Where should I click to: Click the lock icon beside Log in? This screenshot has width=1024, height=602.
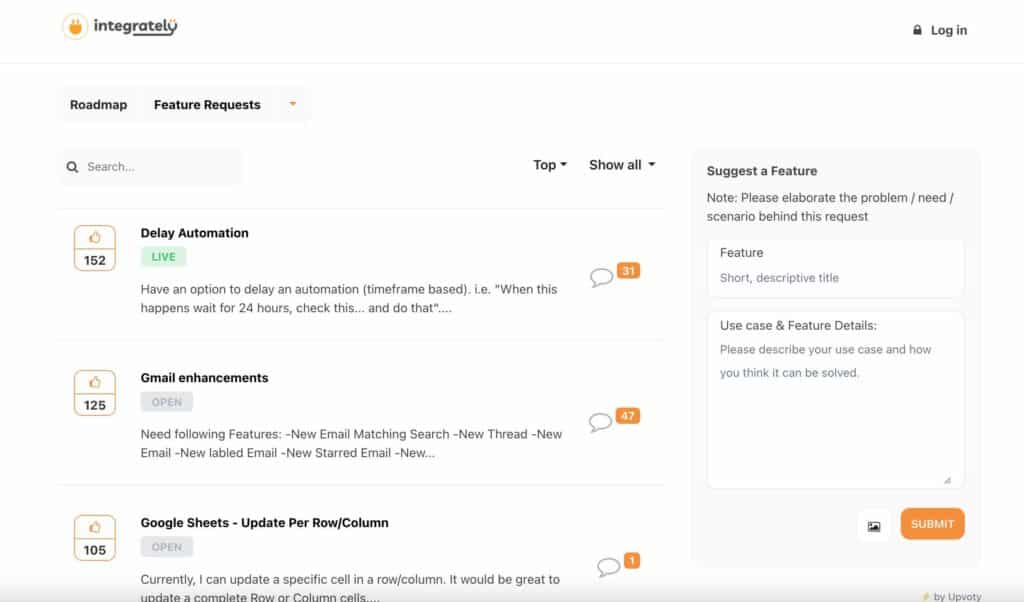[917, 31]
